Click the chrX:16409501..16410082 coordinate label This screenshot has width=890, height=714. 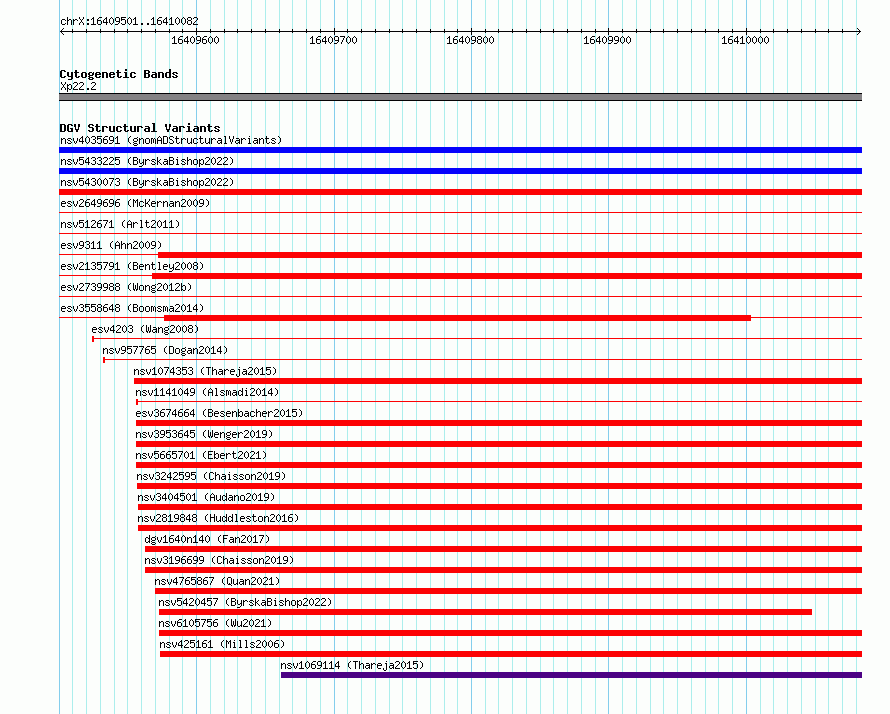point(129,21)
